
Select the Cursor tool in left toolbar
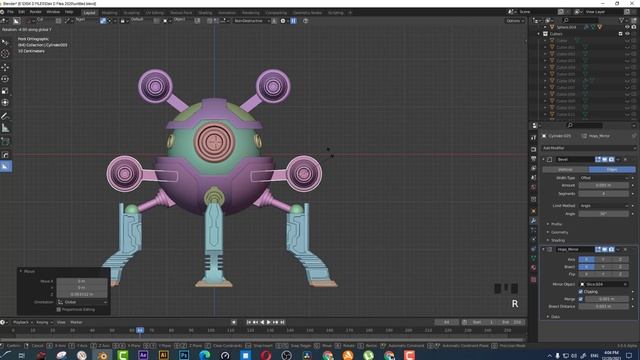pos(5,53)
